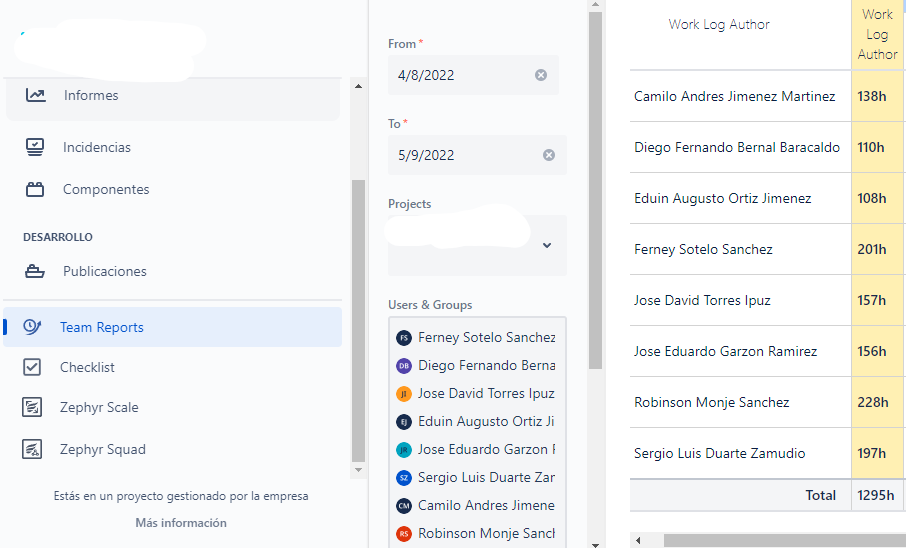
Task: Click the Informes chart icon
Action: click(35, 95)
